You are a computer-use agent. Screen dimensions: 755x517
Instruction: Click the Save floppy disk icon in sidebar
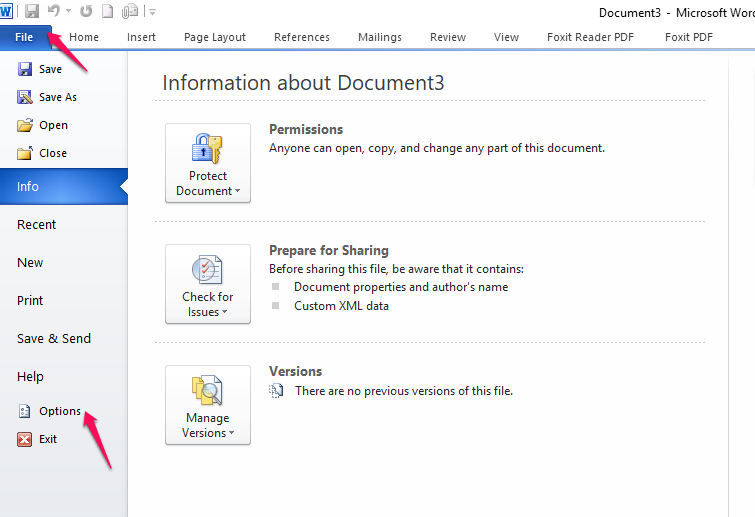click(25, 69)
